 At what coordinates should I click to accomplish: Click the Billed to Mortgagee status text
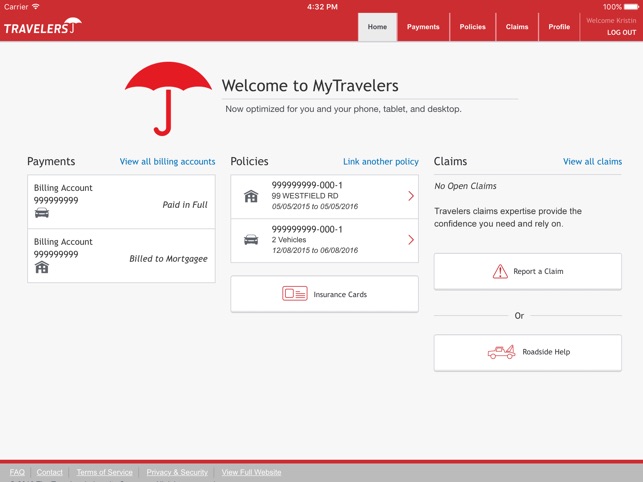(169, 259)
